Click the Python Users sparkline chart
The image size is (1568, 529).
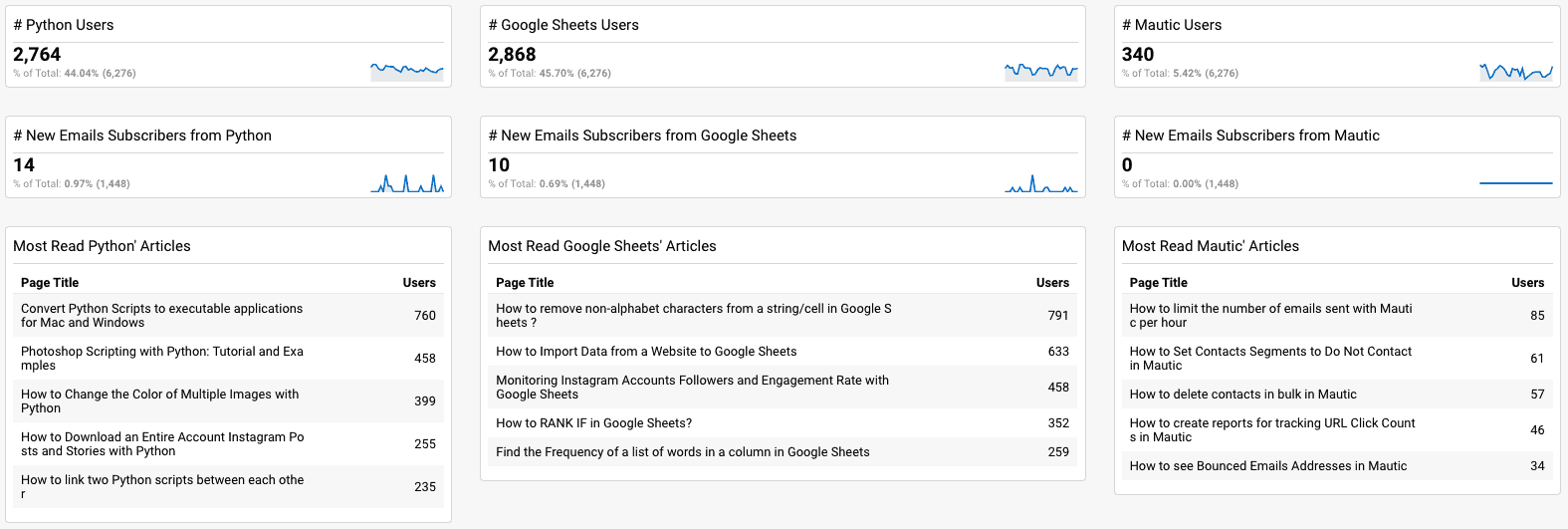407,71
